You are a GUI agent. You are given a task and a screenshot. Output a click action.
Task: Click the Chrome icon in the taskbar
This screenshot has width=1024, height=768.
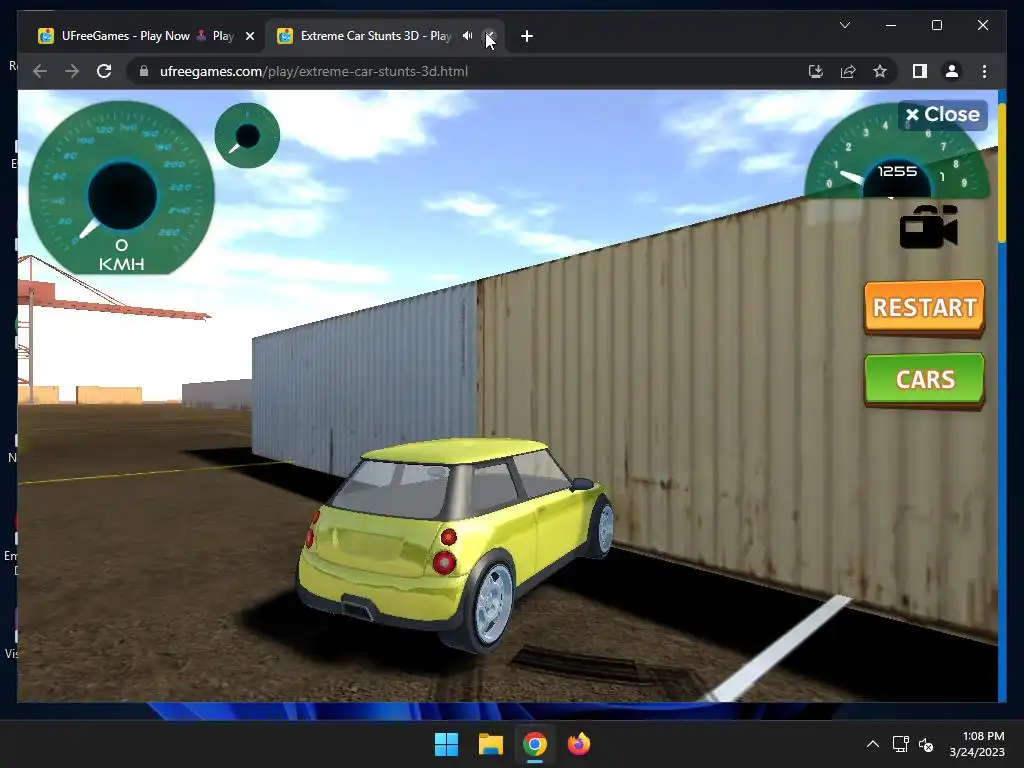(x=534, y=744)
